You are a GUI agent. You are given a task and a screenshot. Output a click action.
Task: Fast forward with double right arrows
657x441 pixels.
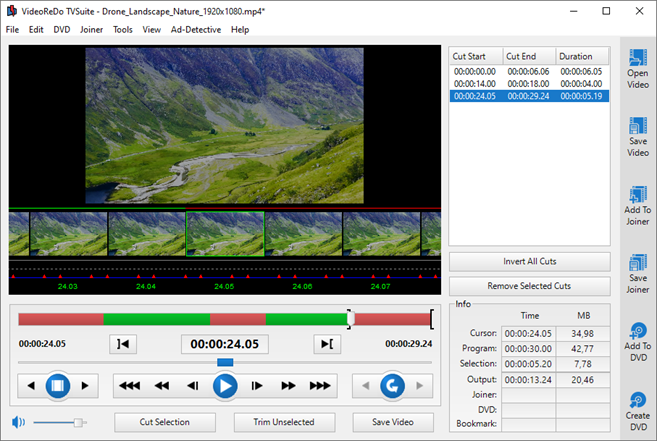coord(288,386)
